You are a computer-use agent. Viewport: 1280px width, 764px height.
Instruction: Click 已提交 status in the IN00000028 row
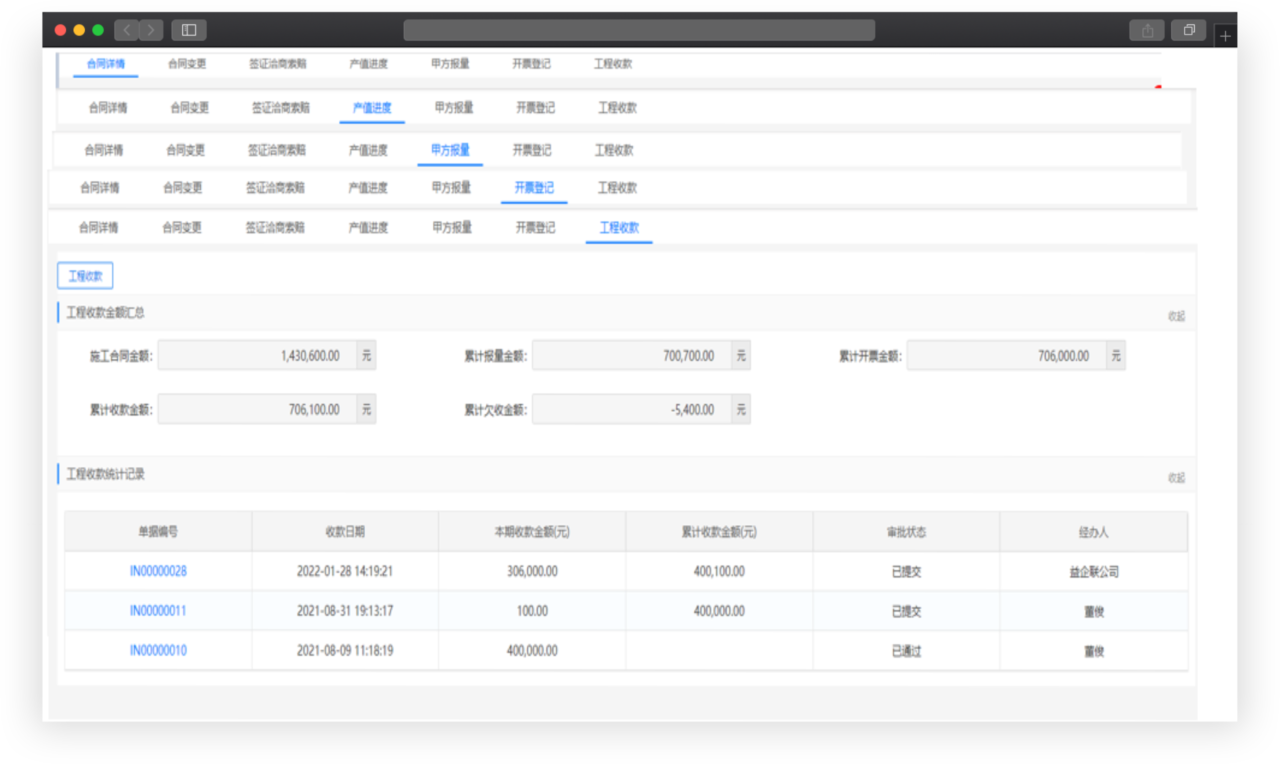(906, 572)
